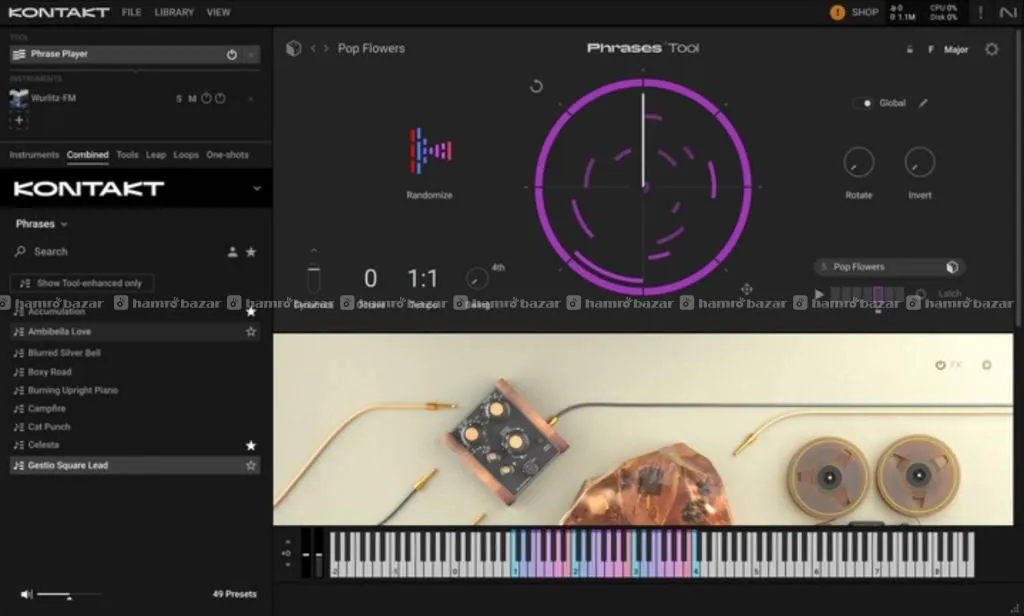Click the search magnifier icon

[x=20, y=251]
